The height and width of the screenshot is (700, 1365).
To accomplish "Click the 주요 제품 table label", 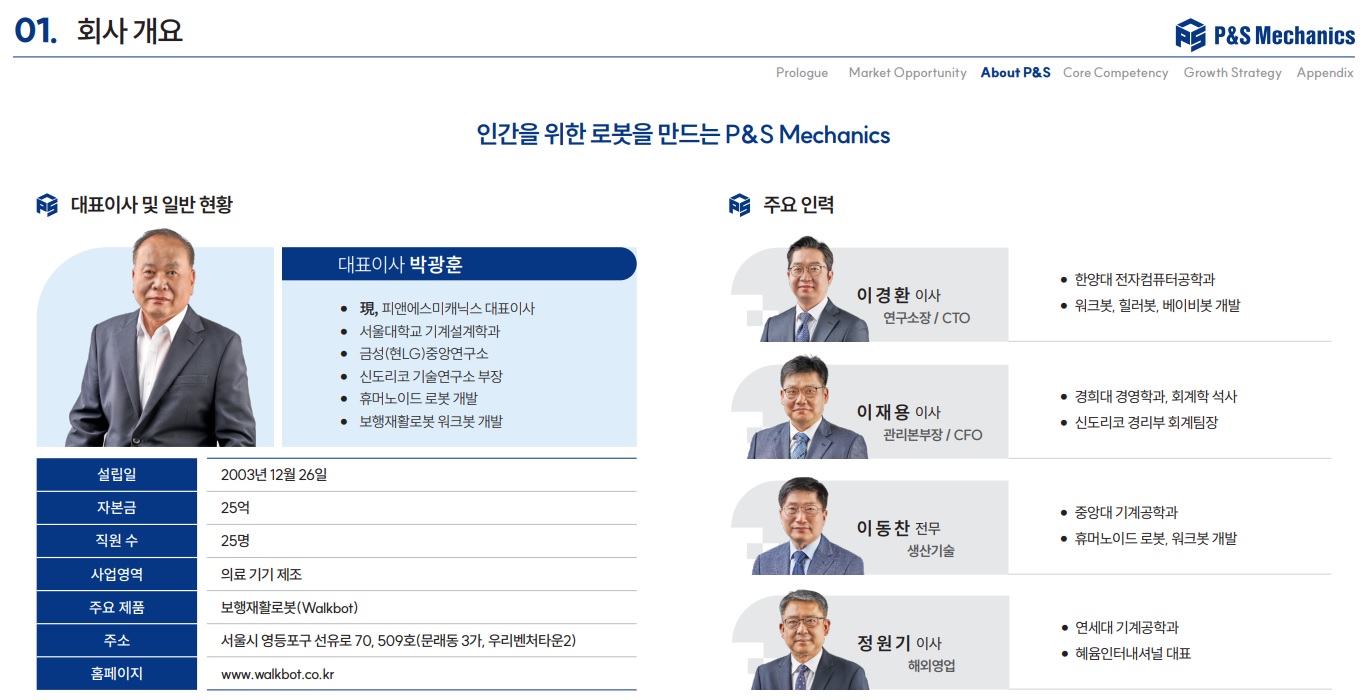I will 116,607.
